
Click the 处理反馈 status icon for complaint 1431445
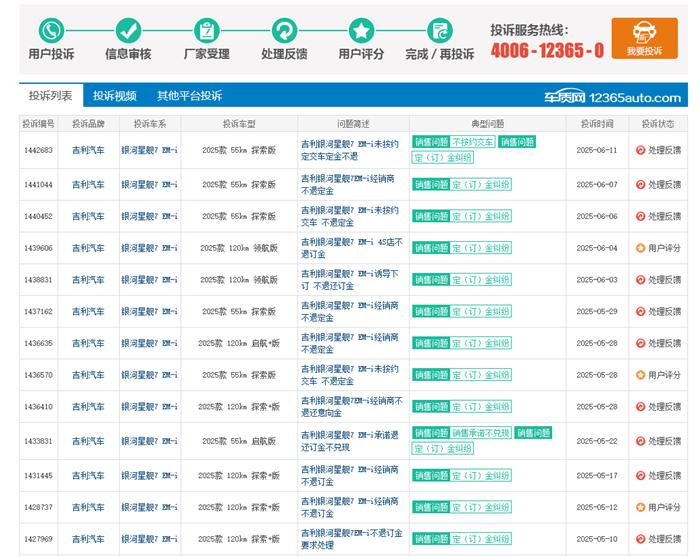pyautogui.click(x=640, y=475)
